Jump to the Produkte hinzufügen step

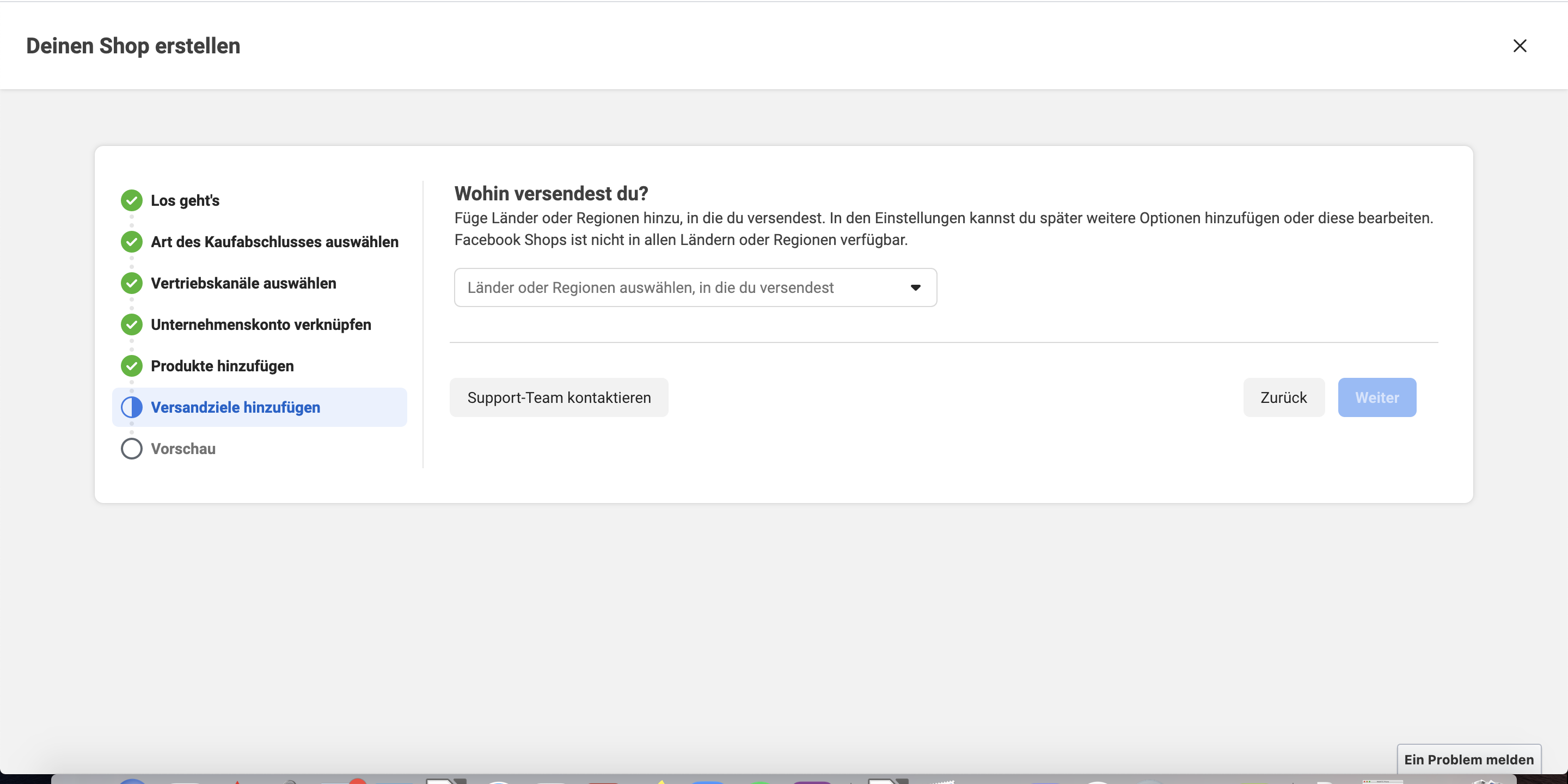tap(222, 366)
